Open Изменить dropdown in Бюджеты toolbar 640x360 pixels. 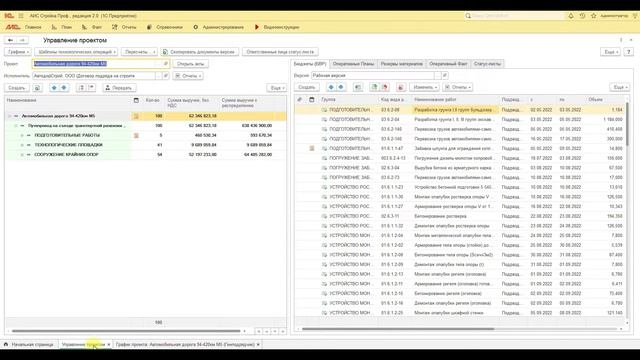point(424,87)
